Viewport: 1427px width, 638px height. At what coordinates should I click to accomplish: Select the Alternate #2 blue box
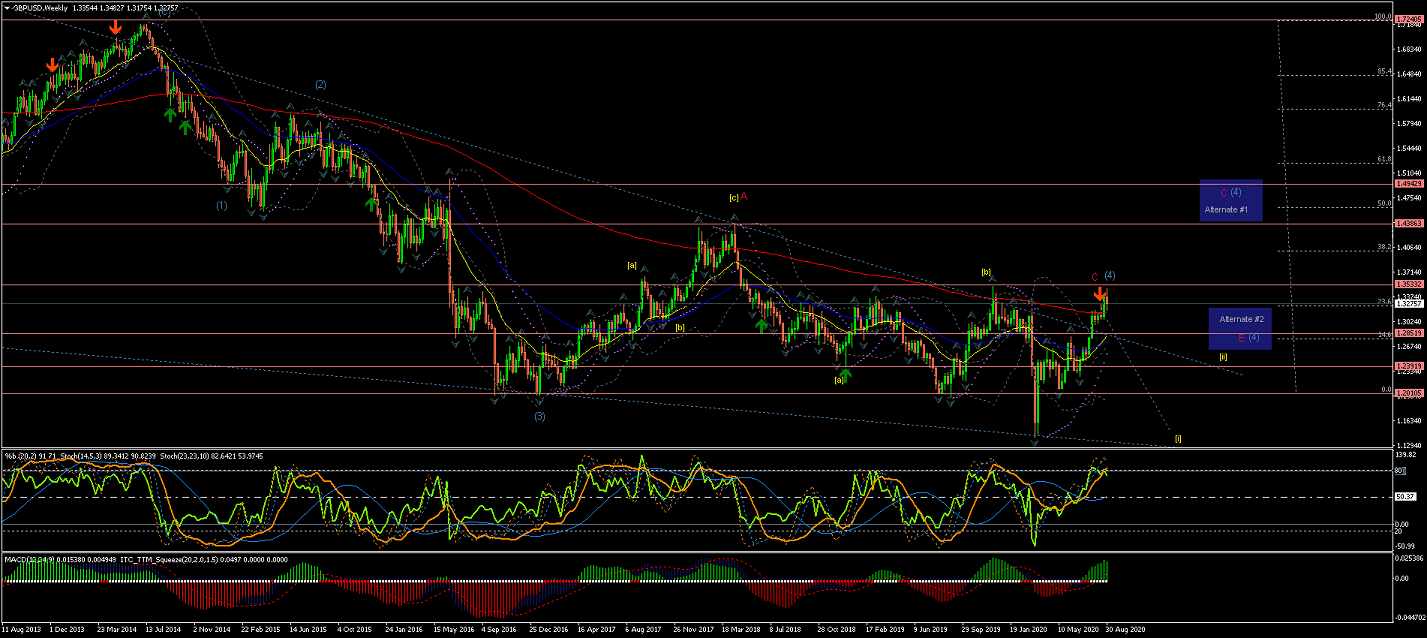[1240, 328]
